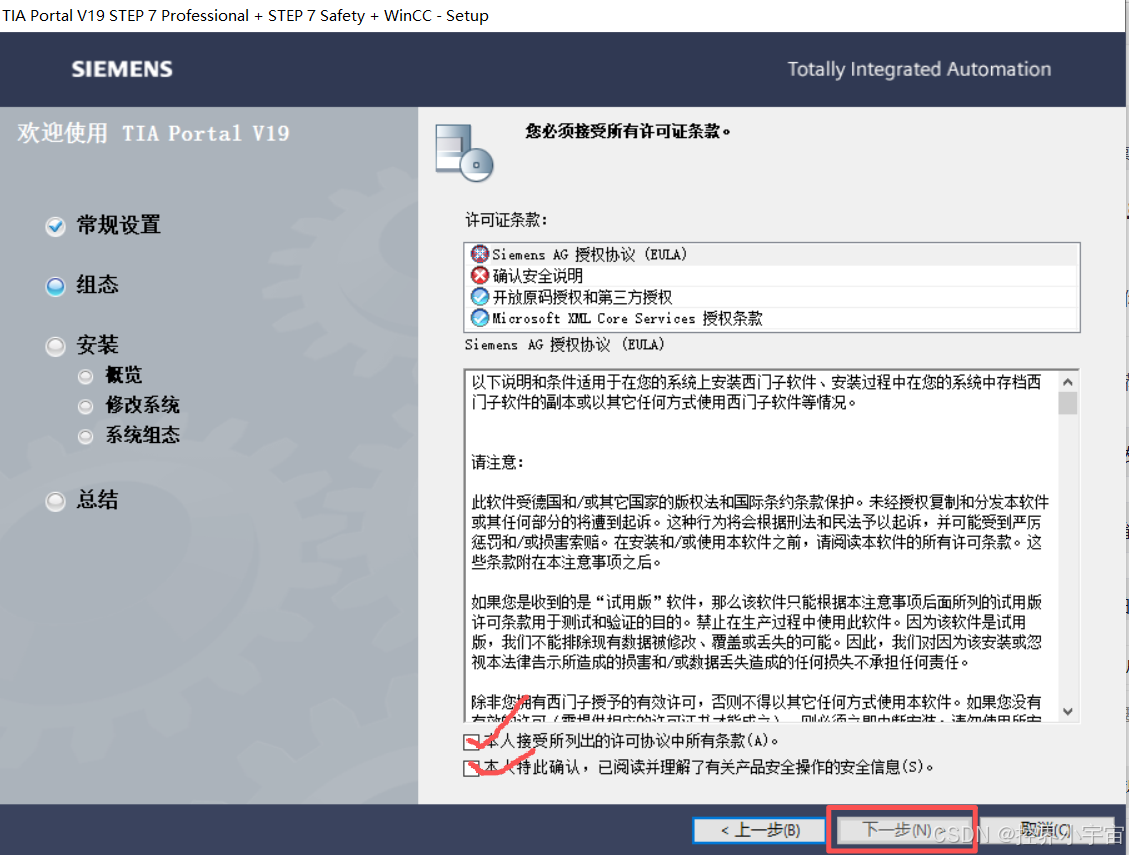Click the 组态 step label
The image size is (1129, 855).
pos(97,285)
